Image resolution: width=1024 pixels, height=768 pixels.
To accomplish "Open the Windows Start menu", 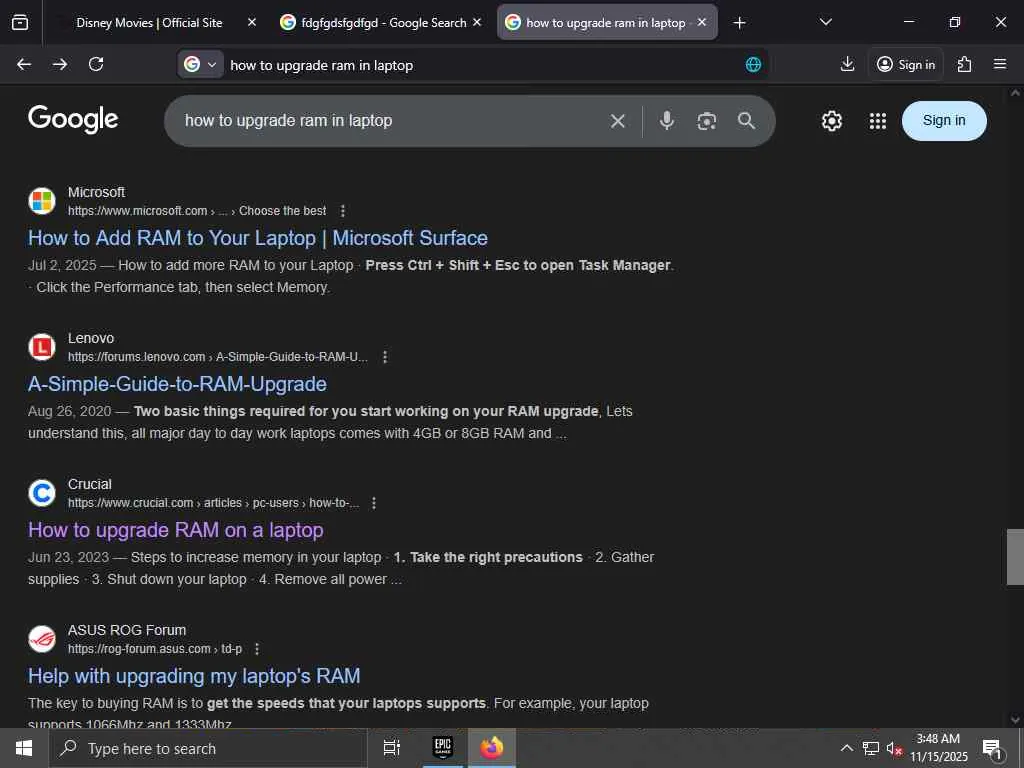I will coord(24,748).
